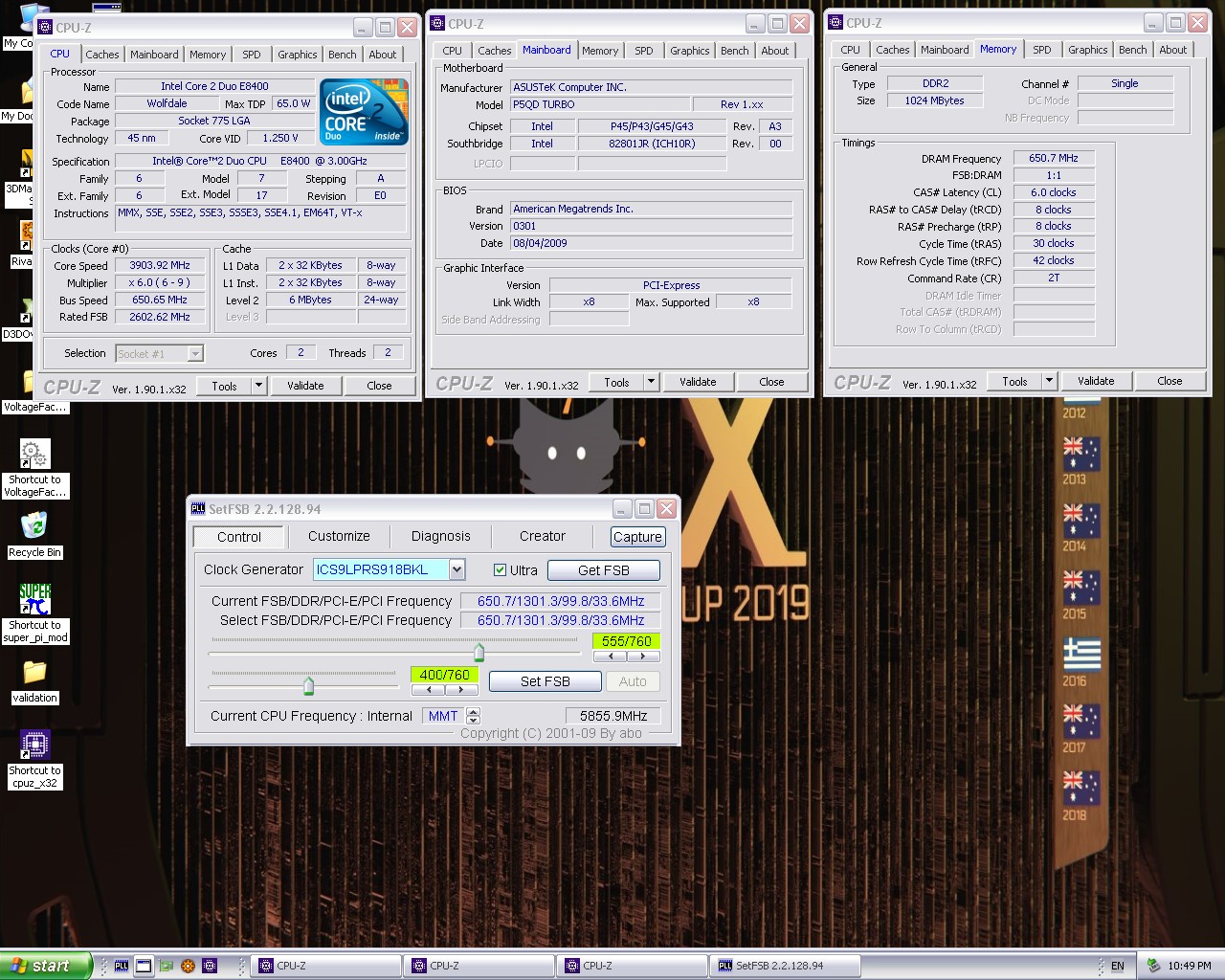Click the EN language indicator in tray

pyautogui.click(x=1117, y=966)
